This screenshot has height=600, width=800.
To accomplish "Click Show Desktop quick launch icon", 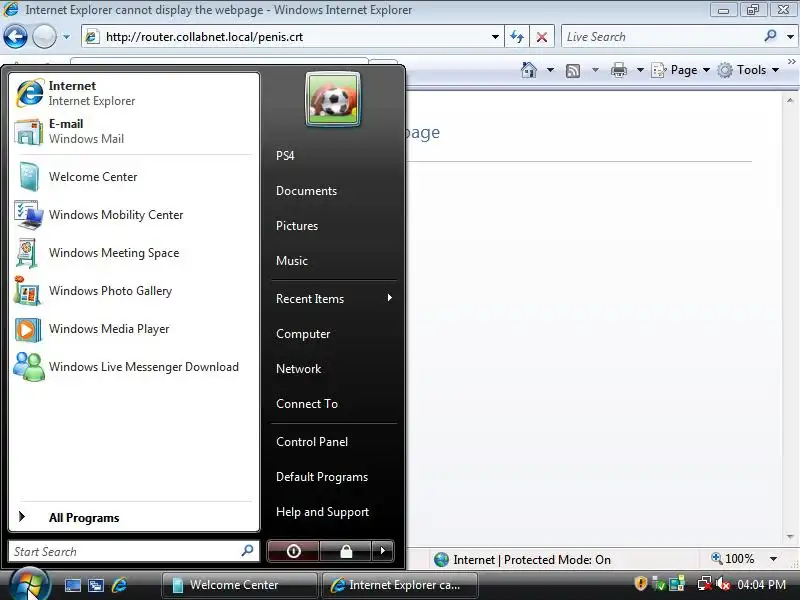I will coord(72,585).
